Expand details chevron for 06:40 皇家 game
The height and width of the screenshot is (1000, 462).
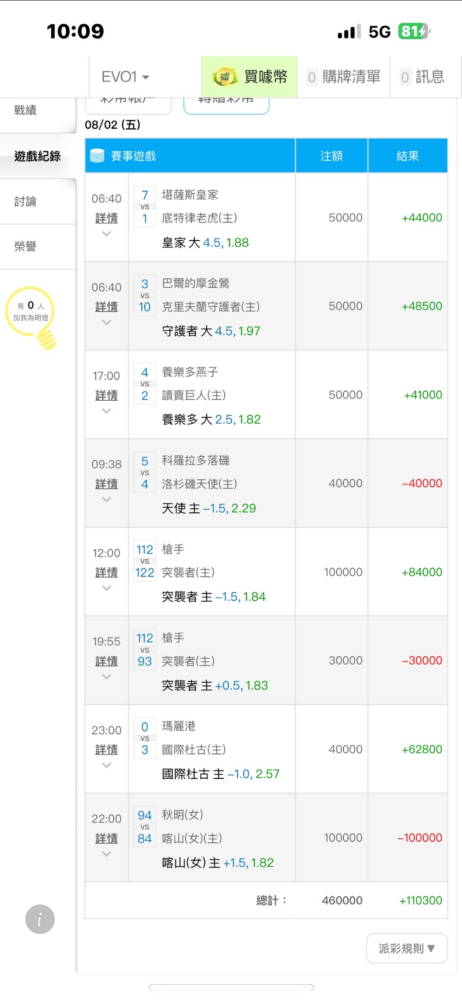107,234
